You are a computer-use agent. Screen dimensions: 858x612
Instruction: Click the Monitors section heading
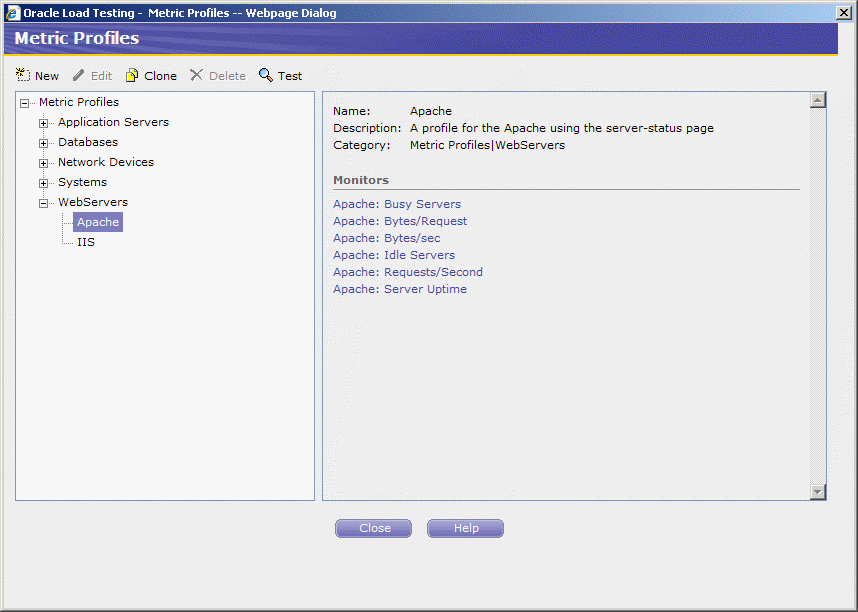point(361,180)
